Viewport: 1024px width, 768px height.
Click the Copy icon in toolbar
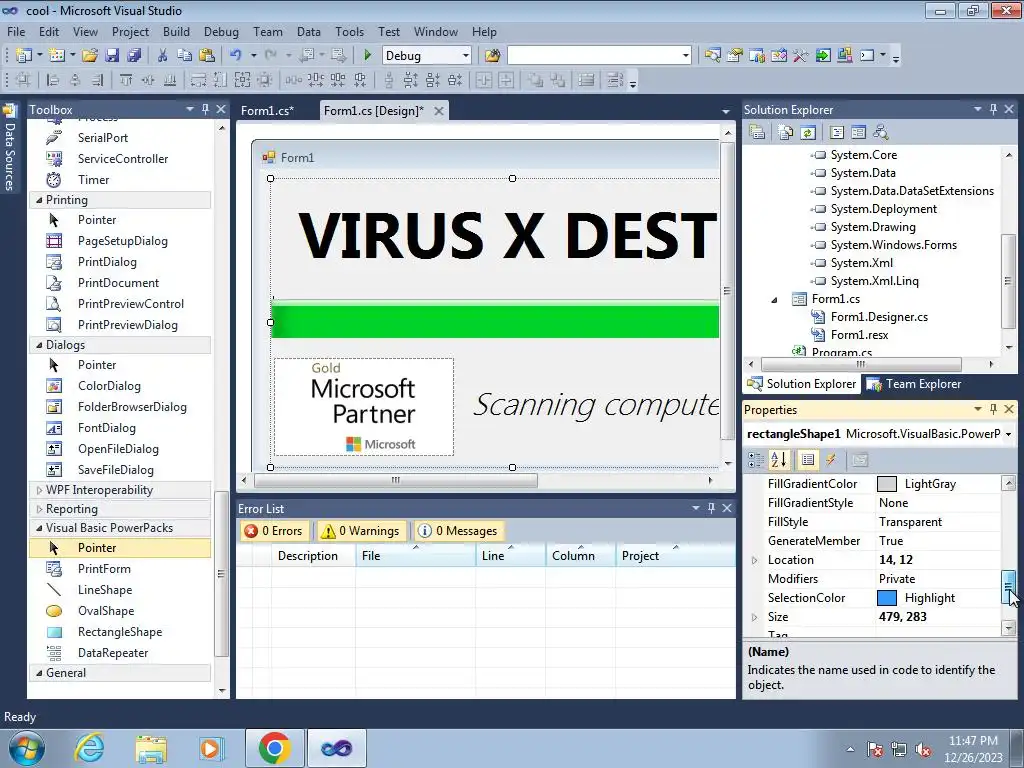pyautogui.click(x=185, y=56)
